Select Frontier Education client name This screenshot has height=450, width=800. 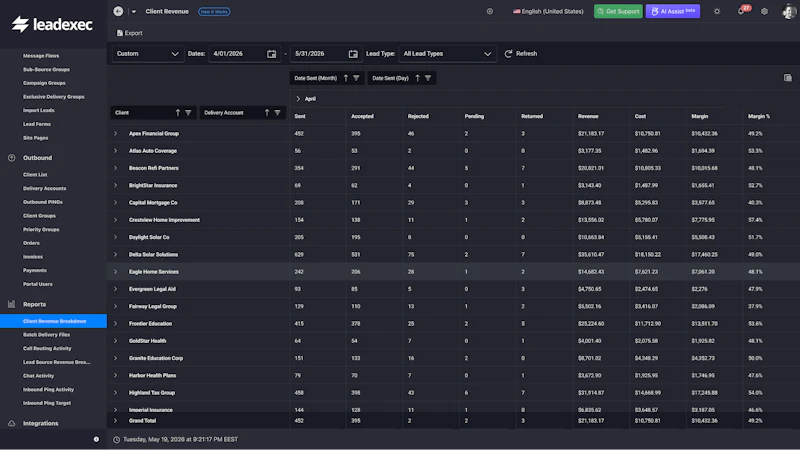click(x=150, y=323)
